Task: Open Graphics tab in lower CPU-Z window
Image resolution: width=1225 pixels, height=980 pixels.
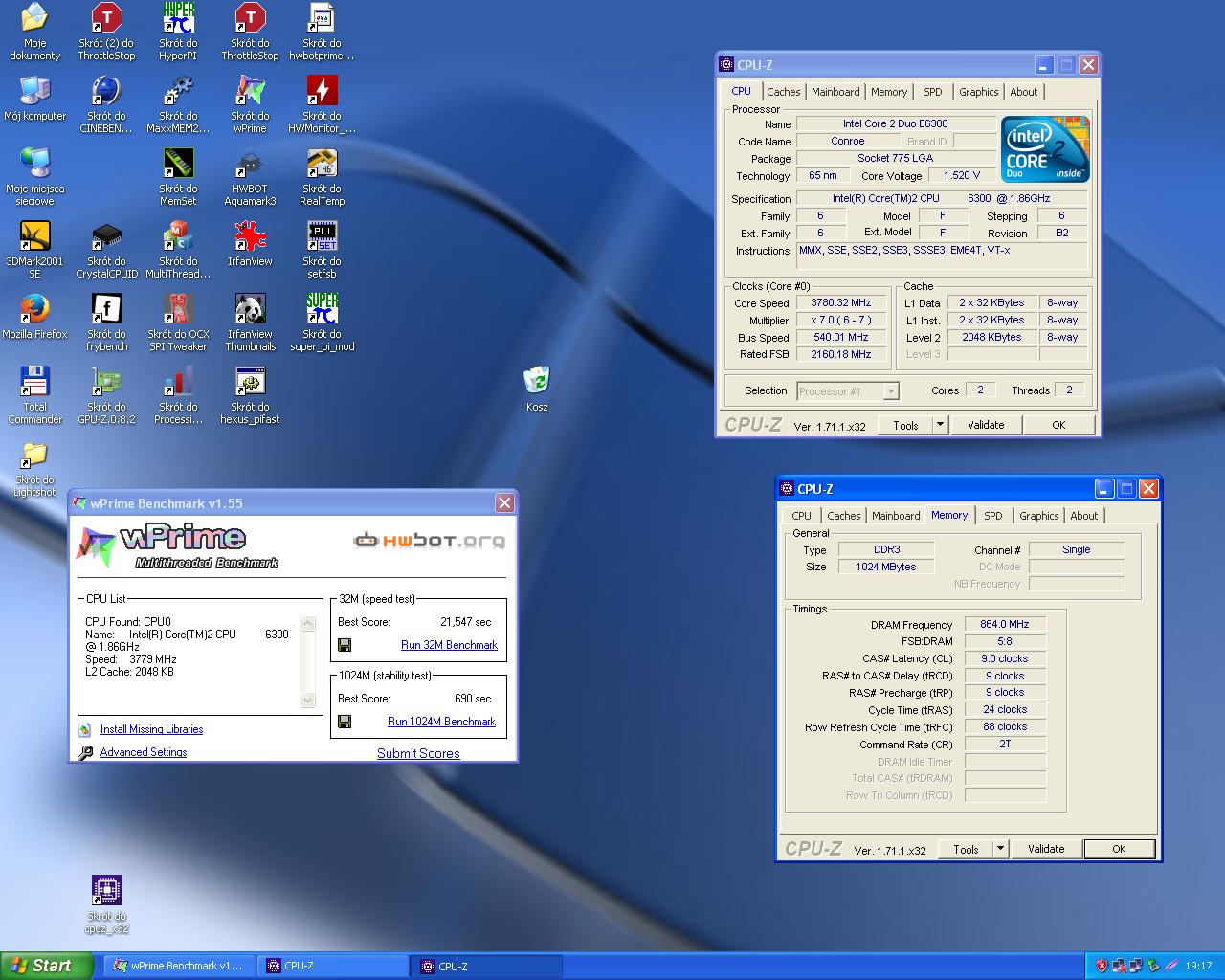Action: click(1039, 516)
